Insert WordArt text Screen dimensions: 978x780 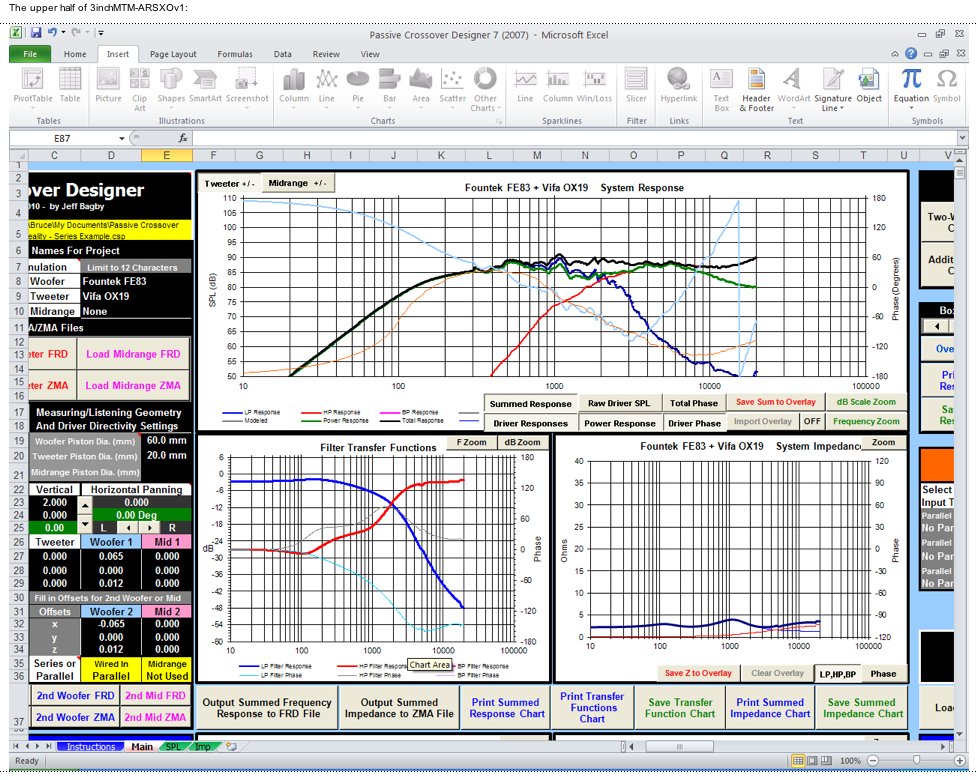click(793, 85)
